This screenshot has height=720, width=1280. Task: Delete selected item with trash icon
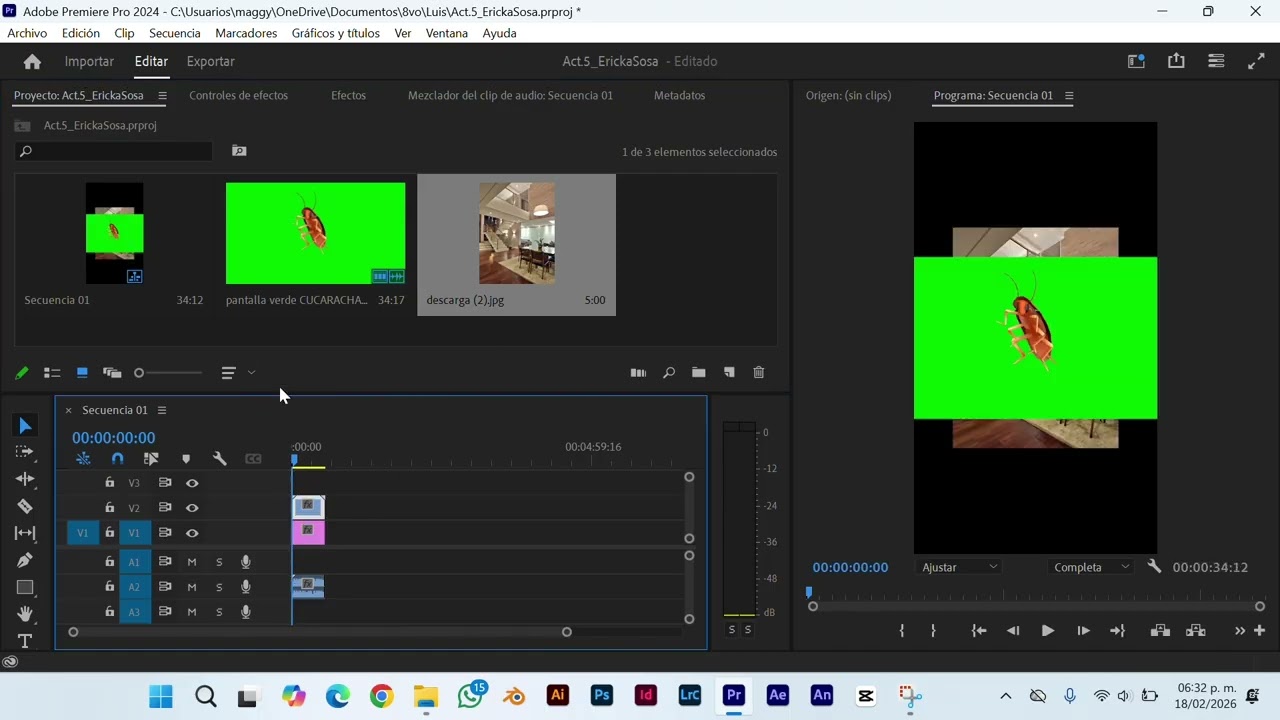[759, 373]
